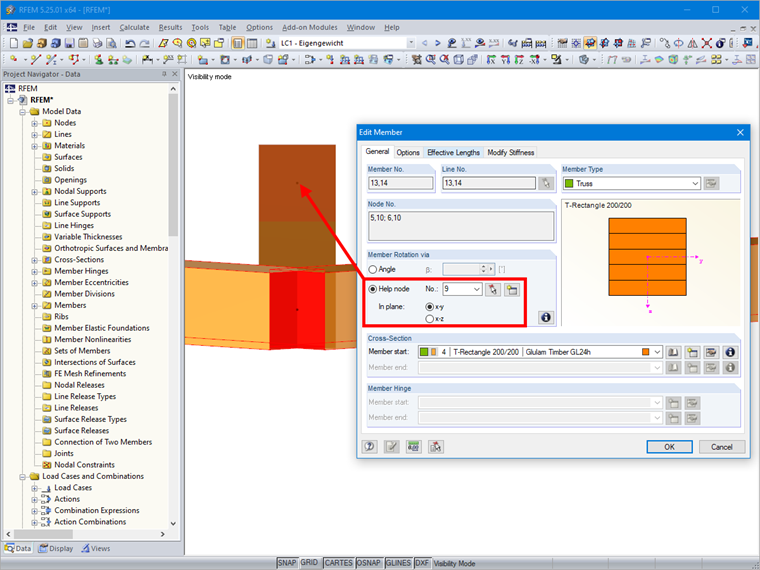This screenshot has width=760, height=570.
Task: Expand Cross-Sections tree node
Action: tap(34, 260)
